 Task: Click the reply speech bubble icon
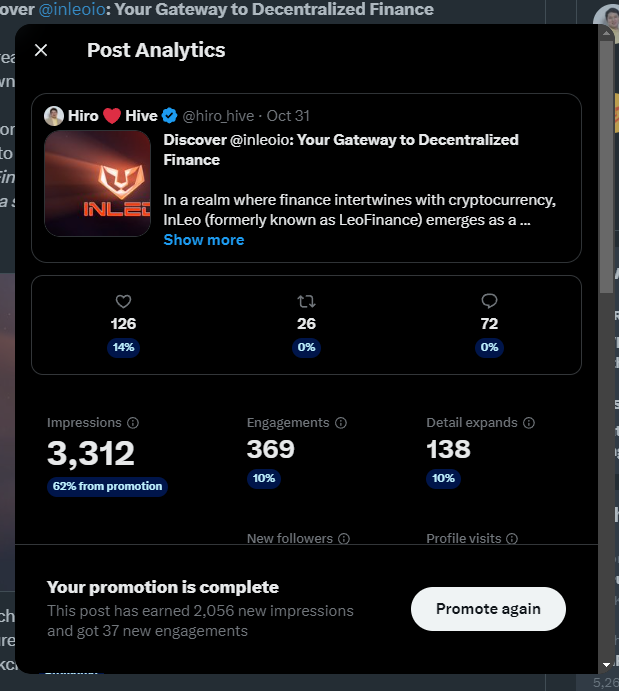click(489, 301)
